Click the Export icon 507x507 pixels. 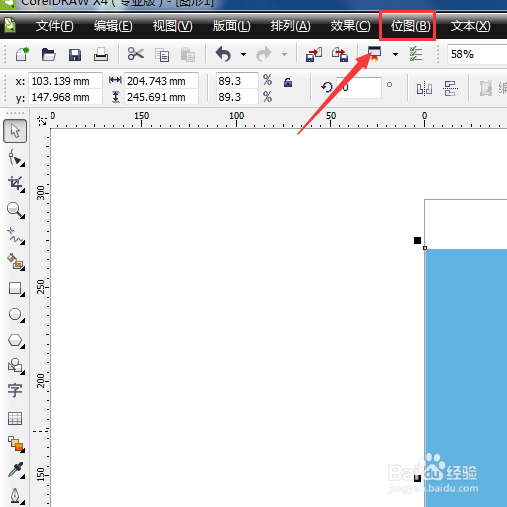coord(340,54)
